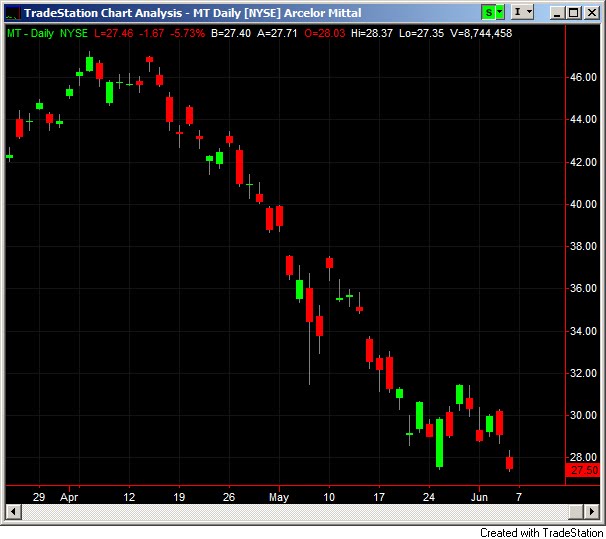Click the 40.00 price axis label
606x539 pixels.
583,204
